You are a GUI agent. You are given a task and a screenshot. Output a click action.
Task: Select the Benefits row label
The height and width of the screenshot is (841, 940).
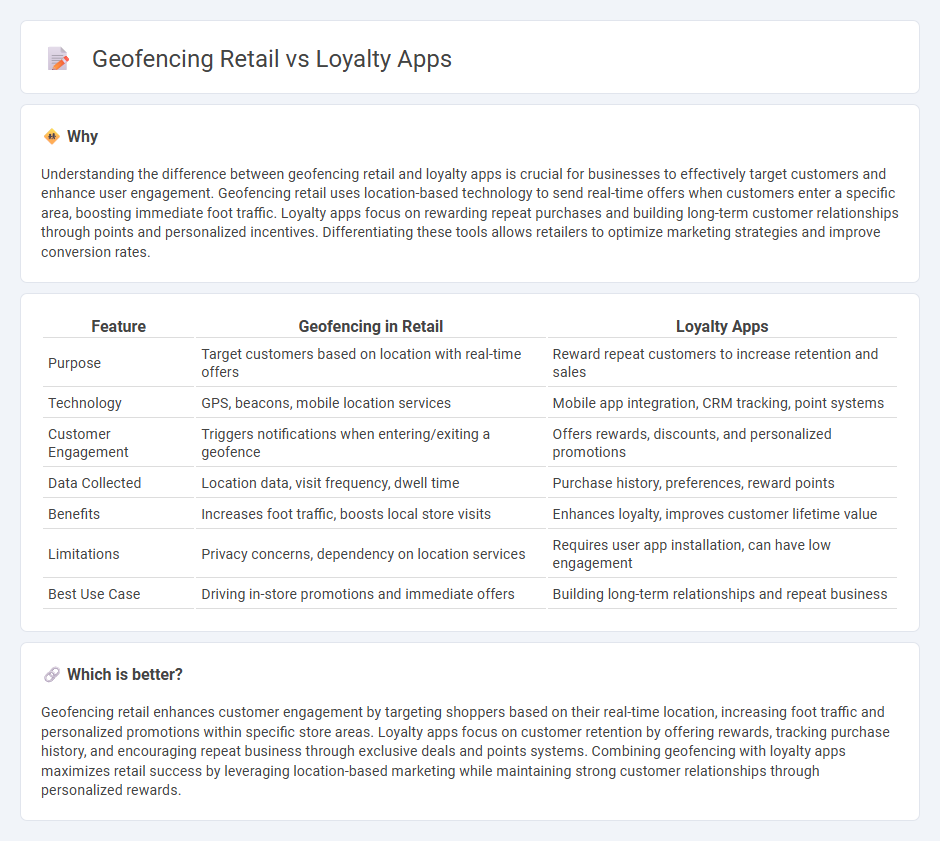coord(74,514)
